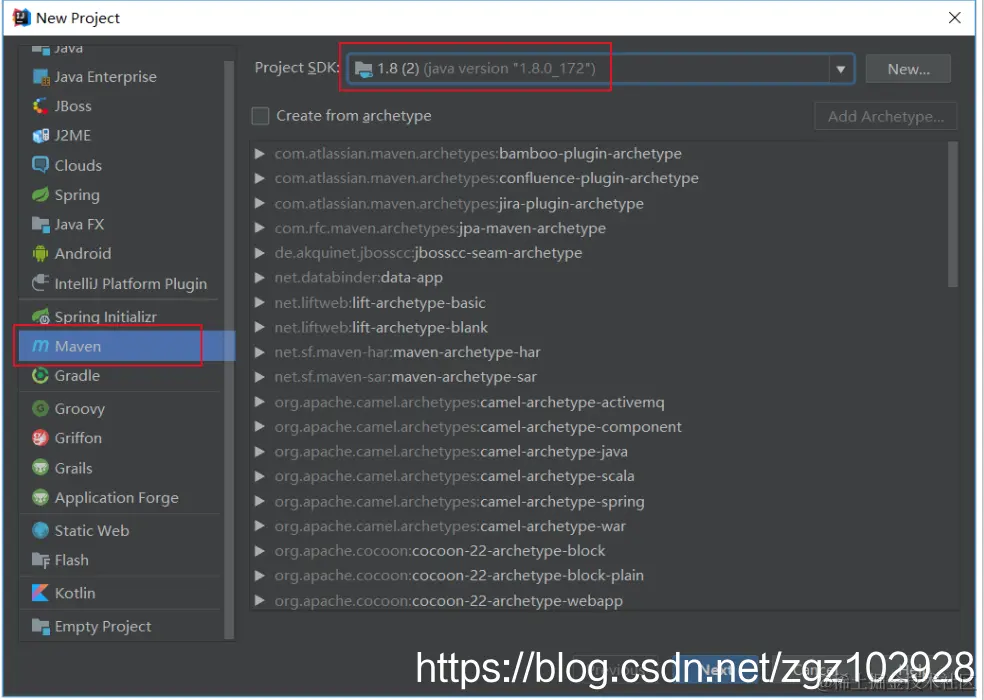Choose the Java FX folder icon
The image size is (984, 700).
point(41,224)
